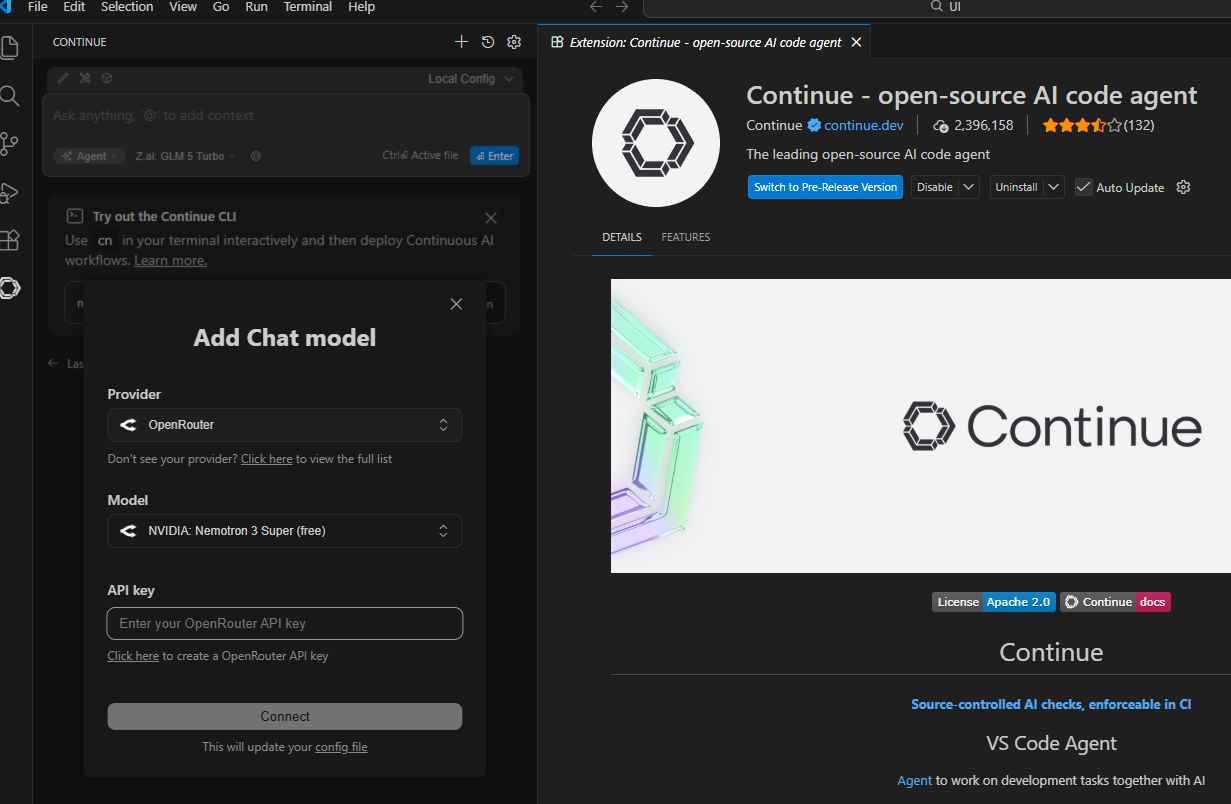The height and width of the screenshot is (804, 1231).
Task: Switch to the FEATURES tab
Action: 686,237
